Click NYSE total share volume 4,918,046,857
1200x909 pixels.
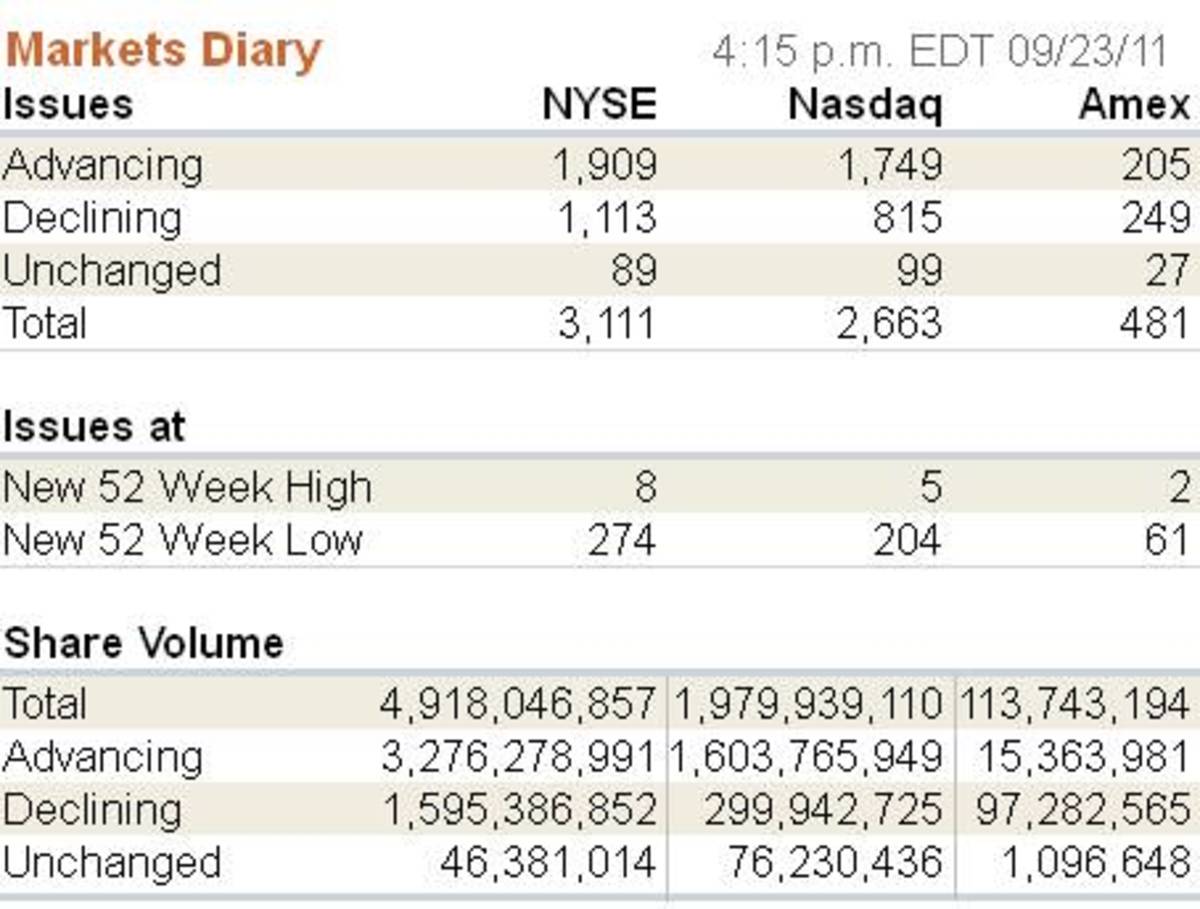518,704
